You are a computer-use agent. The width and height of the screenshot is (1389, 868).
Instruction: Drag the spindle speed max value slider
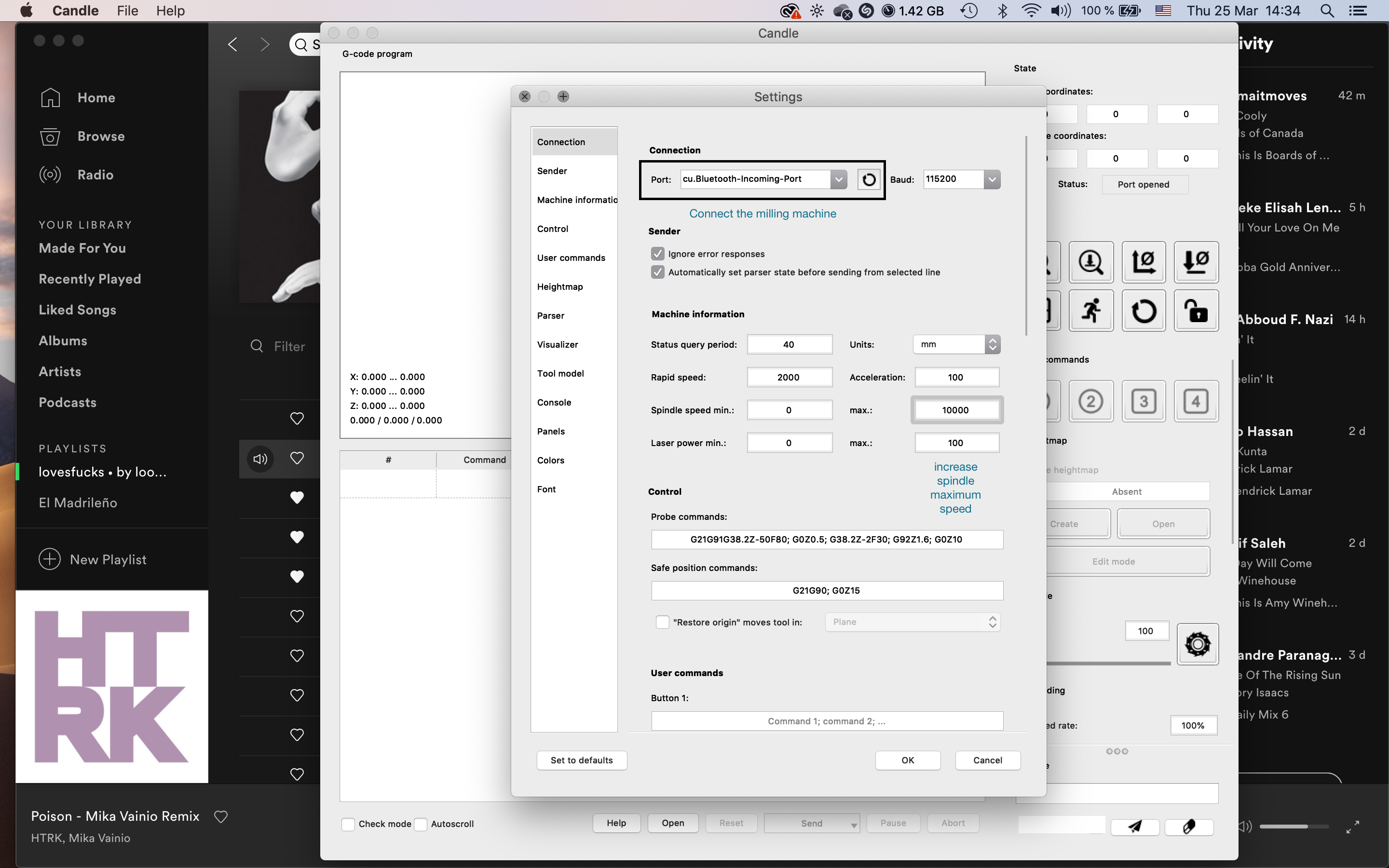click(x=955, y=410)
